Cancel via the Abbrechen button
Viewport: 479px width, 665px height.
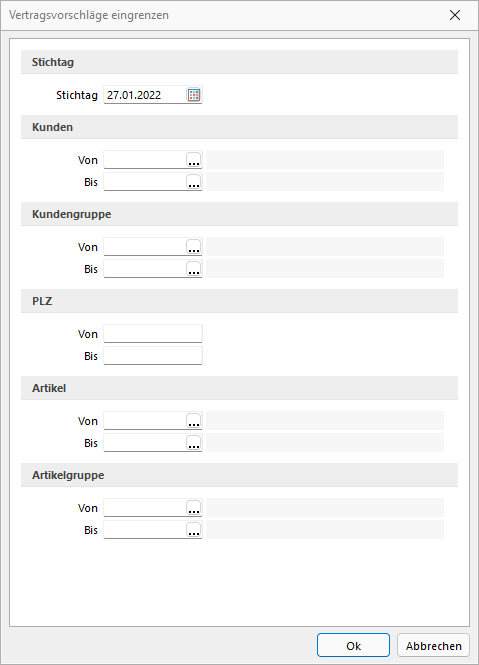(x=433, y=645)
